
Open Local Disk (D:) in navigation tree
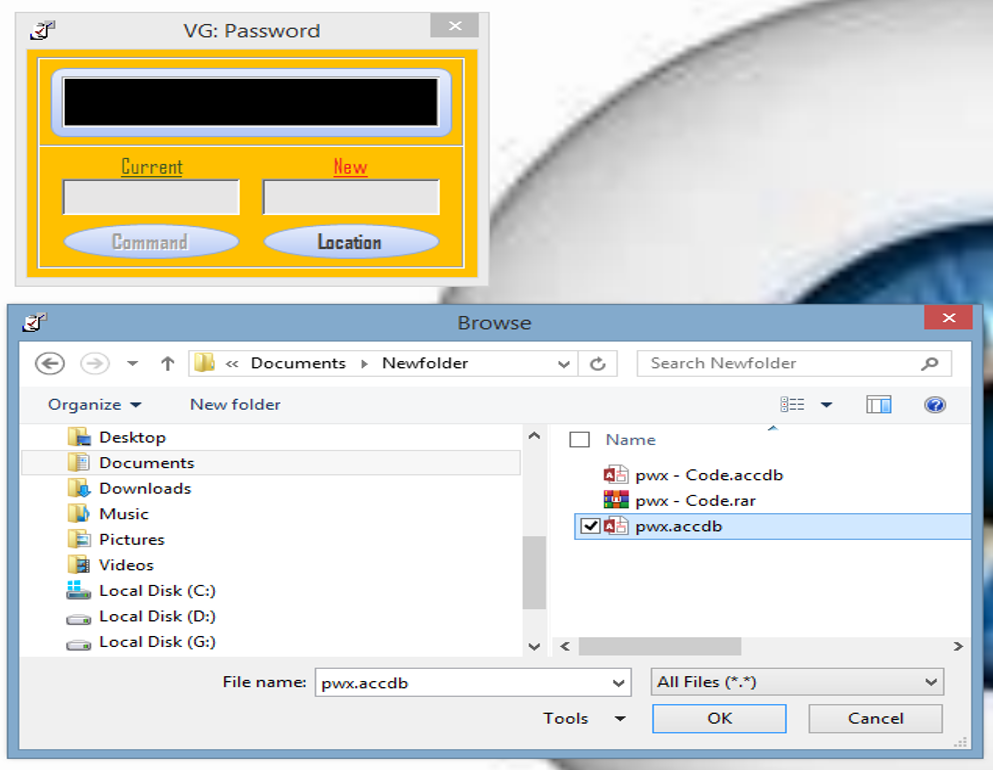[157, 616]
